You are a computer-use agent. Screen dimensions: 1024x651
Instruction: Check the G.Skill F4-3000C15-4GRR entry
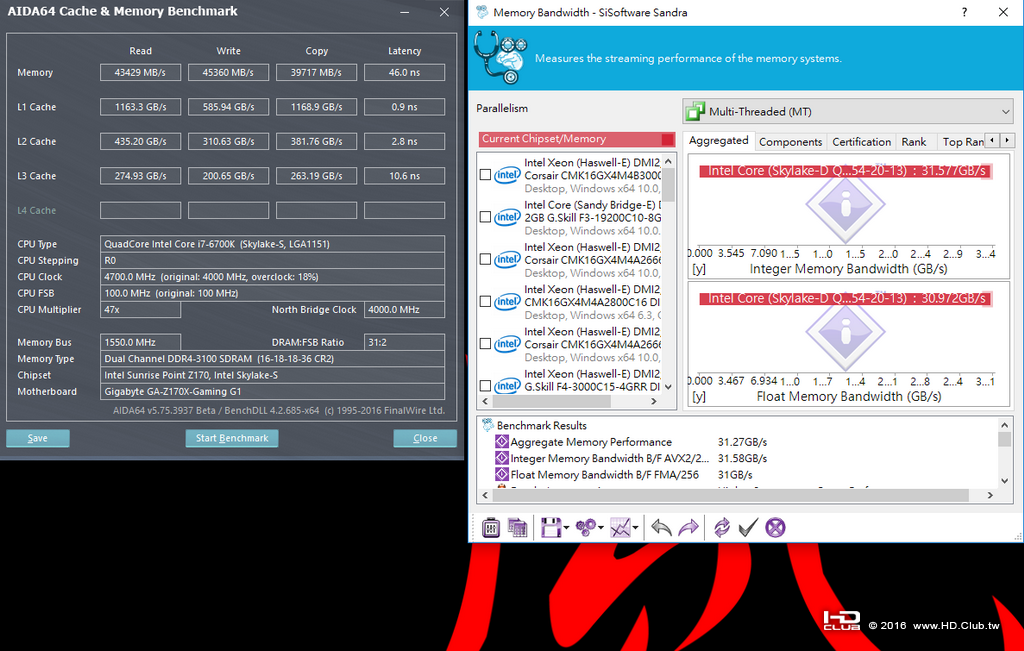pyautogui.click(x=485, y=386)
